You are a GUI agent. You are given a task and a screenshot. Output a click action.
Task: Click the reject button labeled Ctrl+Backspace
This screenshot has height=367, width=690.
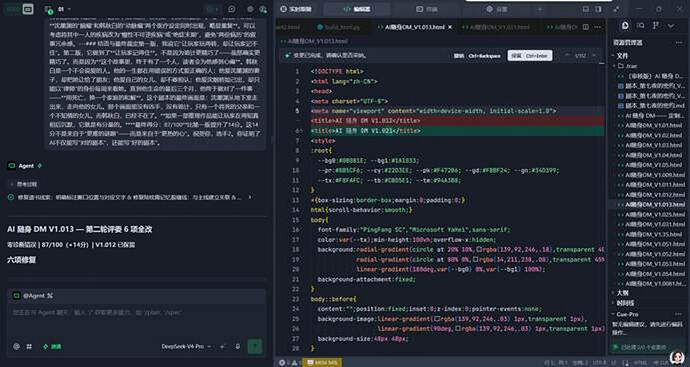[477, 55]
